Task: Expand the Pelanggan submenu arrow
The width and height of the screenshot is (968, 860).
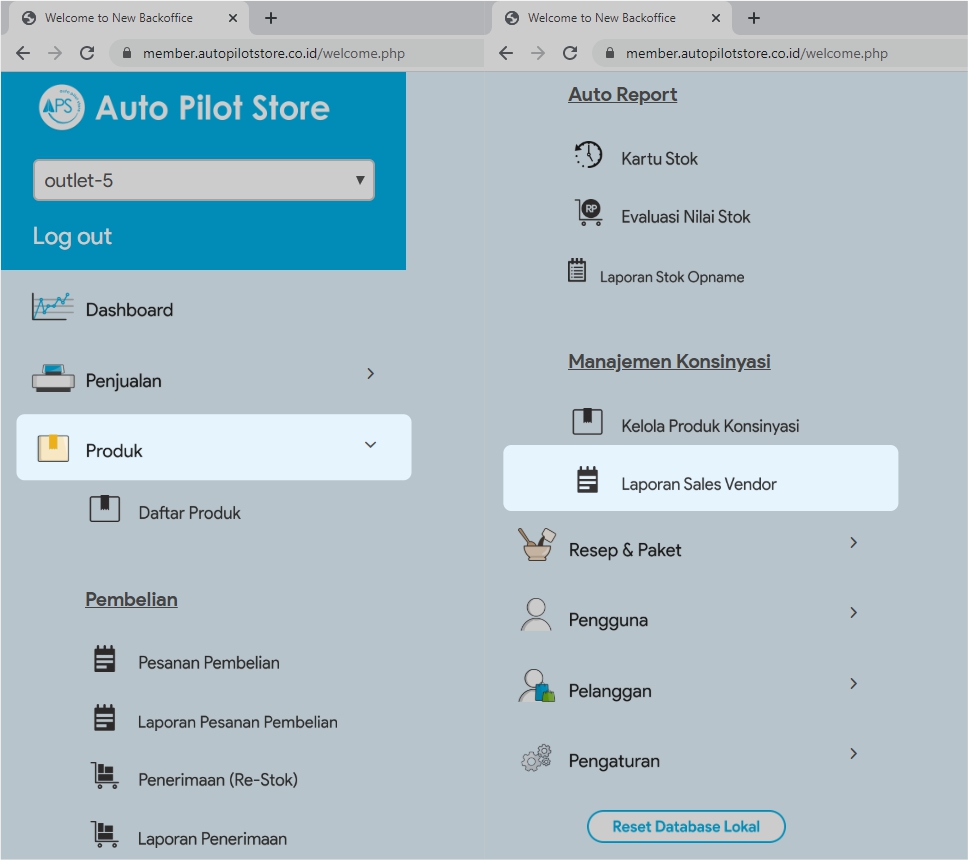Action: [853, 683]
